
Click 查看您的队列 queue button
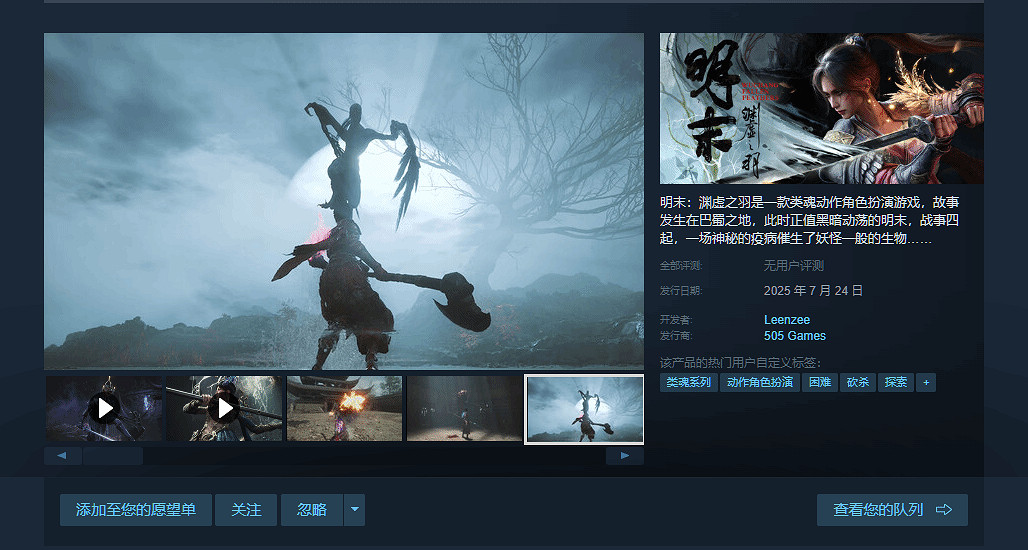tap(891, 510)
